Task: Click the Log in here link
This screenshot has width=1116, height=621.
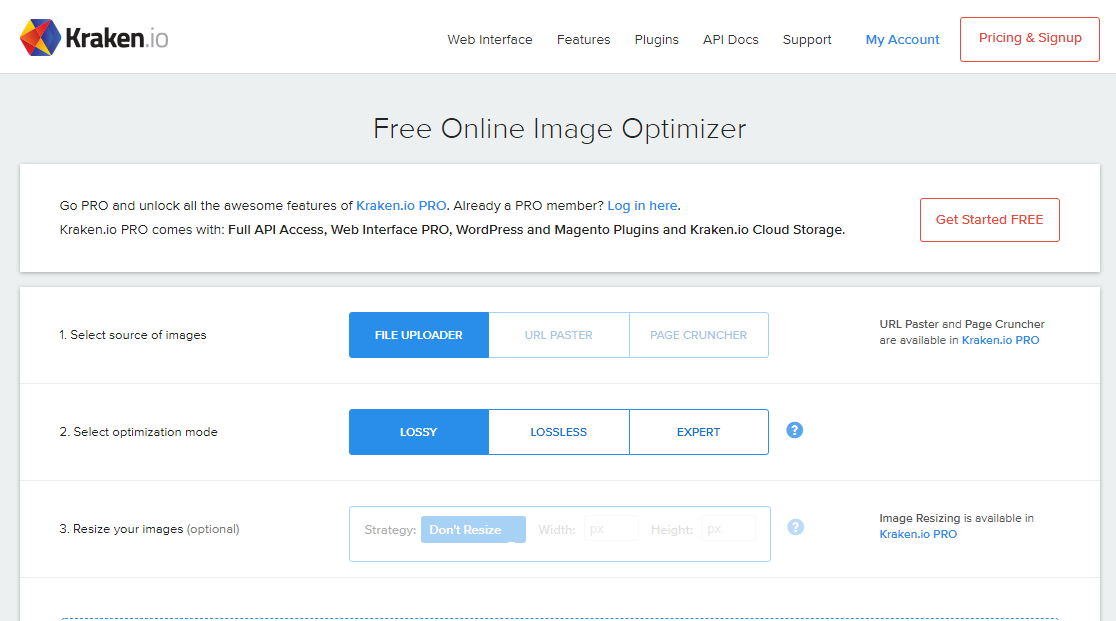Action: click(x=642, y=205)
